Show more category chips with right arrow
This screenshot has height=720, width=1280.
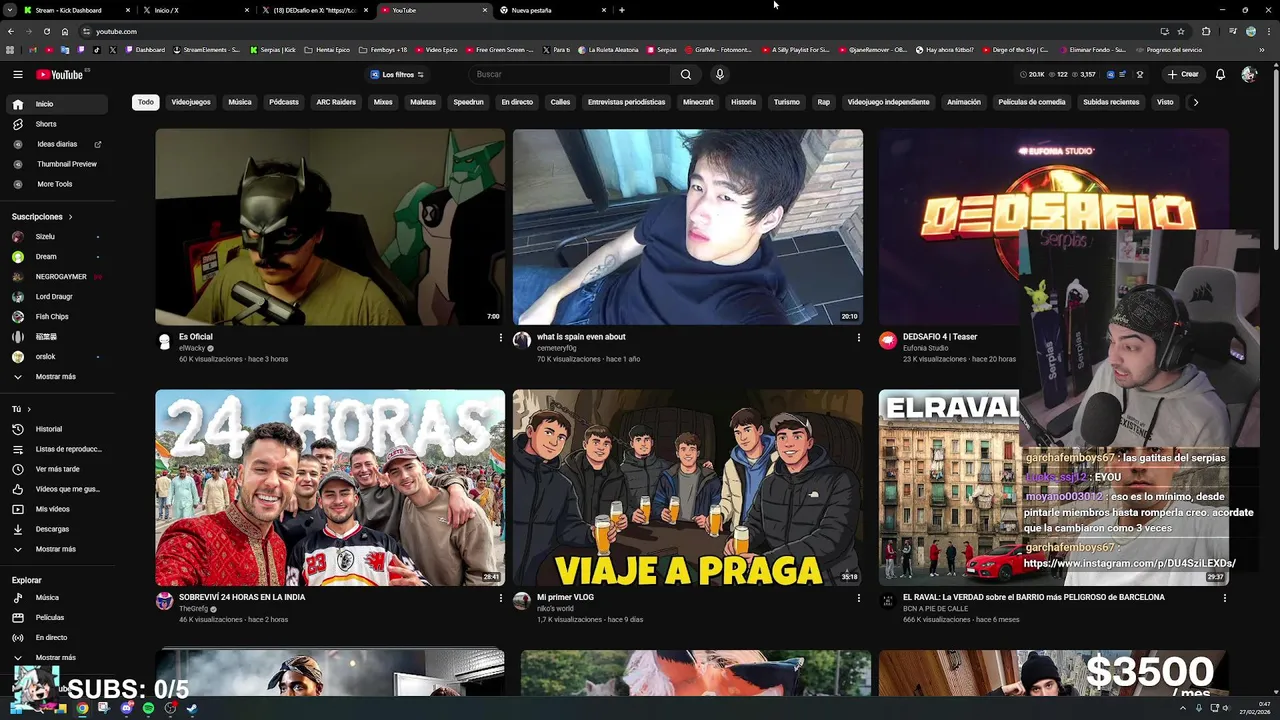[1195, 102]
